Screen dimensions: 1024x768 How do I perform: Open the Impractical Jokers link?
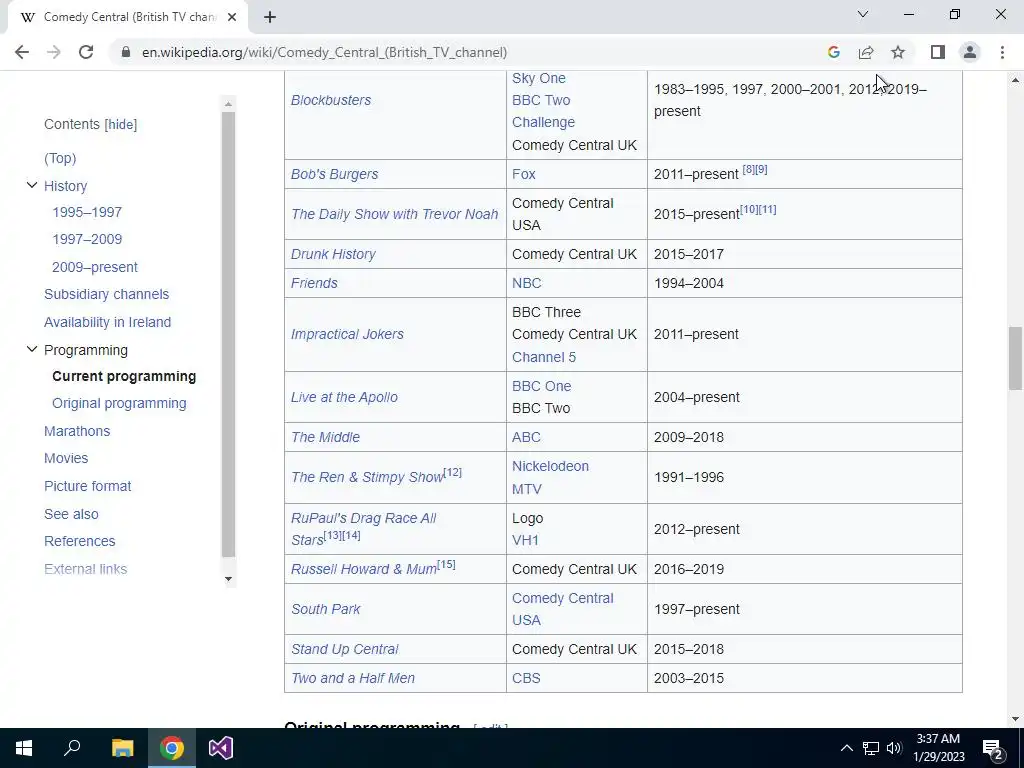point(347,334)
